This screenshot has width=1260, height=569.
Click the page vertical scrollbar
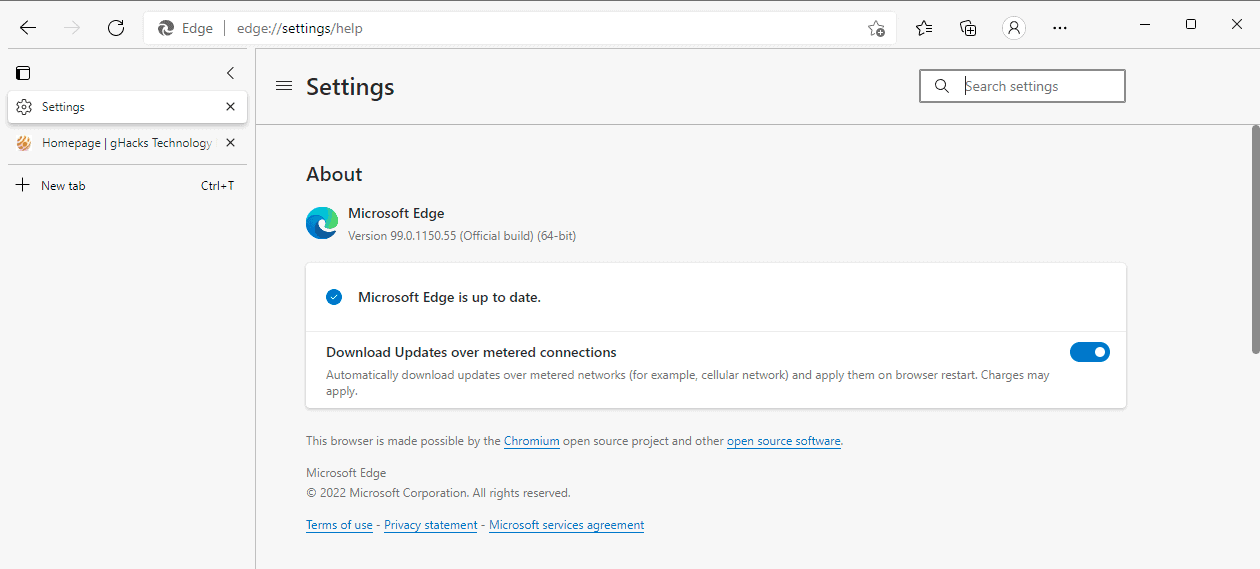[x=1255, y=239]
